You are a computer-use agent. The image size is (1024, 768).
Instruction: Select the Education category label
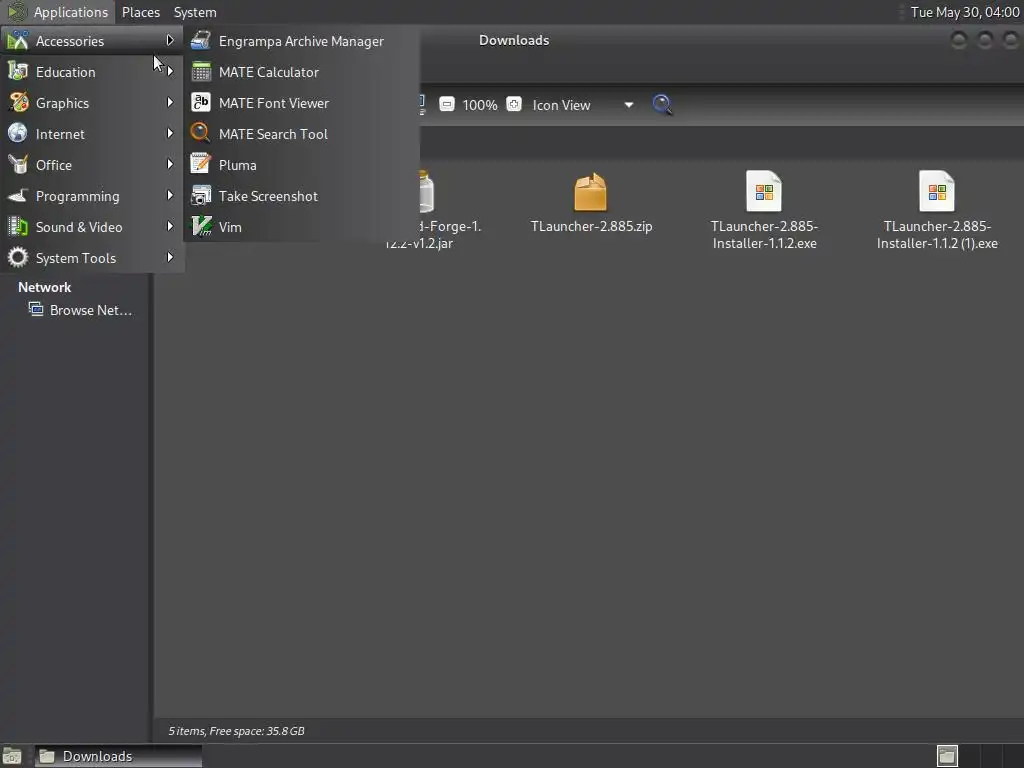coord(65,72)
